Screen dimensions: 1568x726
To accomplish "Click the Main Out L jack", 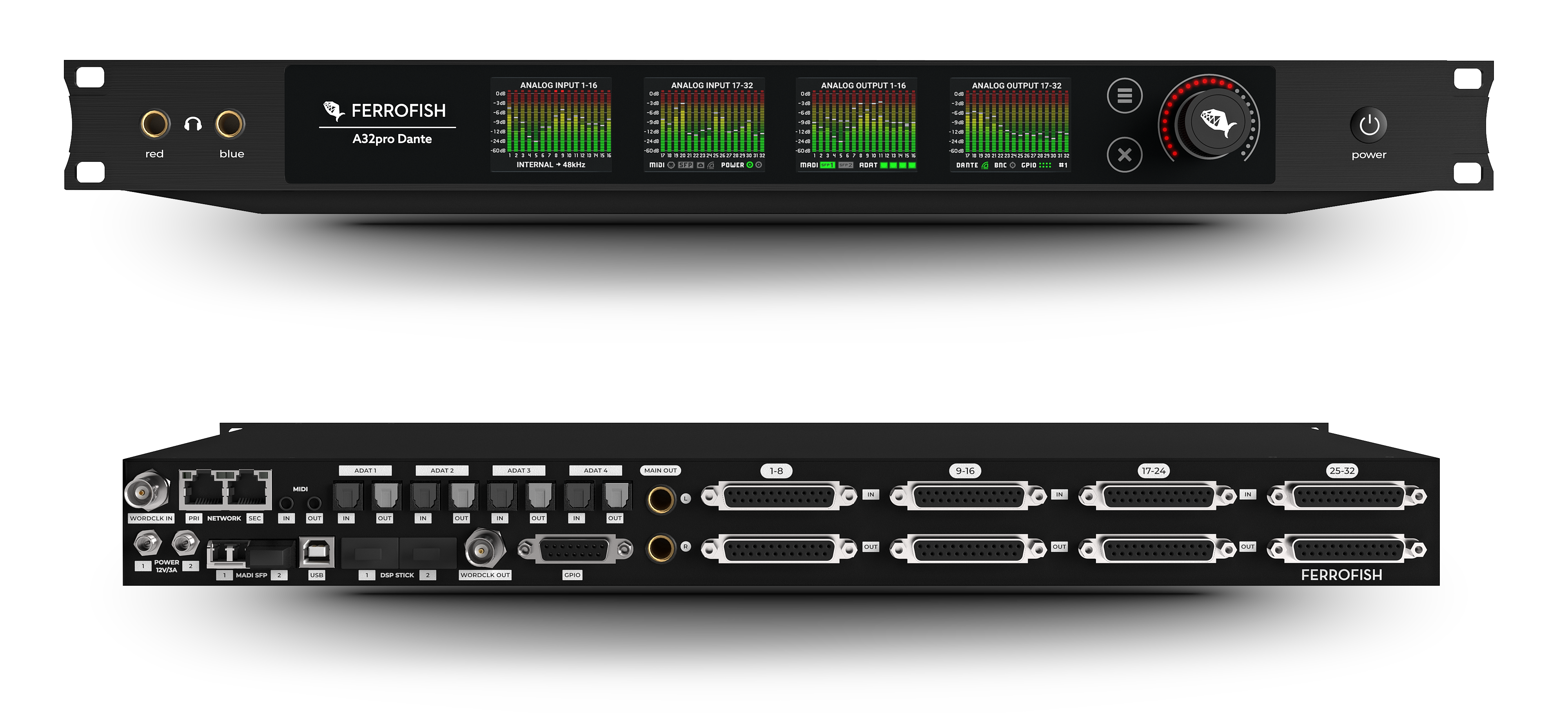I will (x=661, y=500).
